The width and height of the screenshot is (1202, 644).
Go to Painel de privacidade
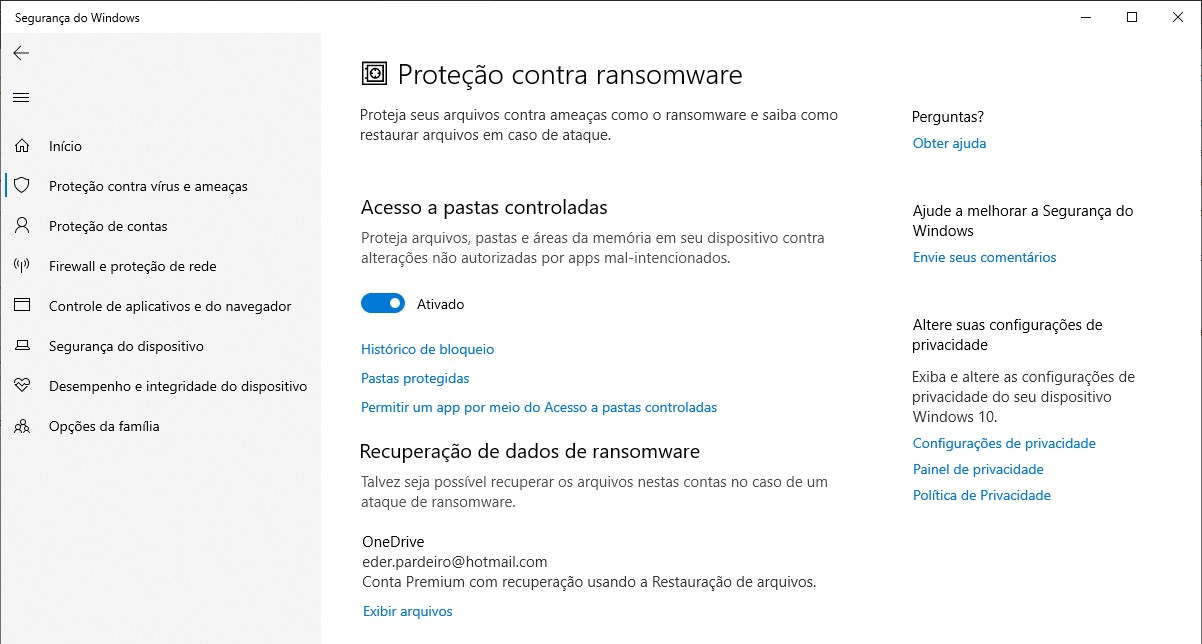[978, 469]
